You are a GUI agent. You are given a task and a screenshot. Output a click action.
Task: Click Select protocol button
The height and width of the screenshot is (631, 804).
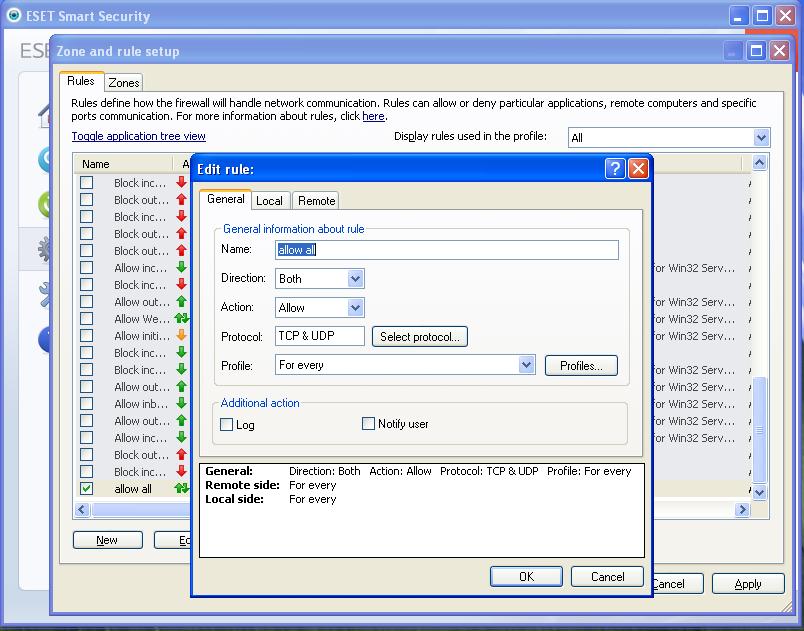click(419, 337)
